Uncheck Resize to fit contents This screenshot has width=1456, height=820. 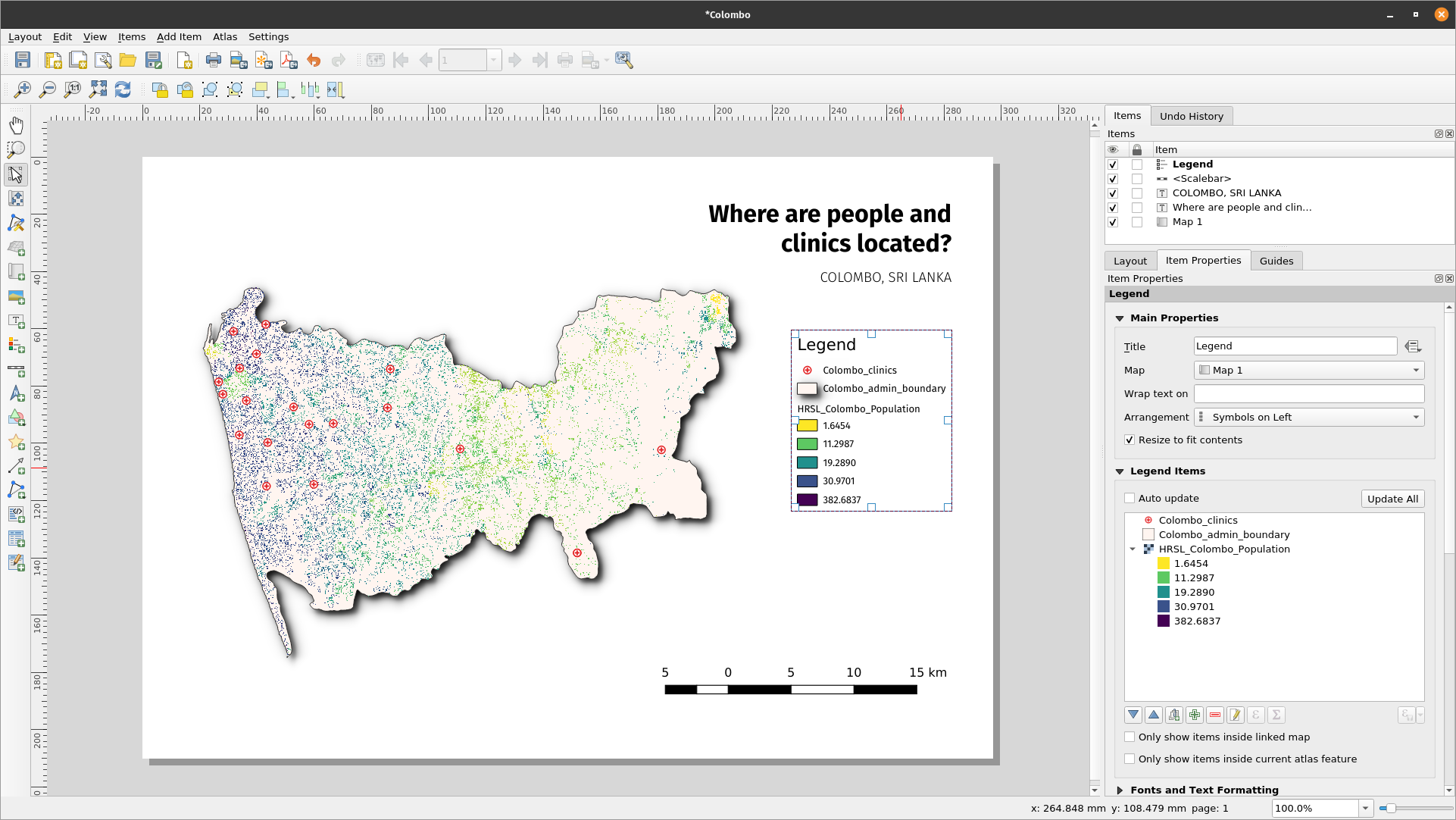pyautogui.click(x=1129, y=440)
